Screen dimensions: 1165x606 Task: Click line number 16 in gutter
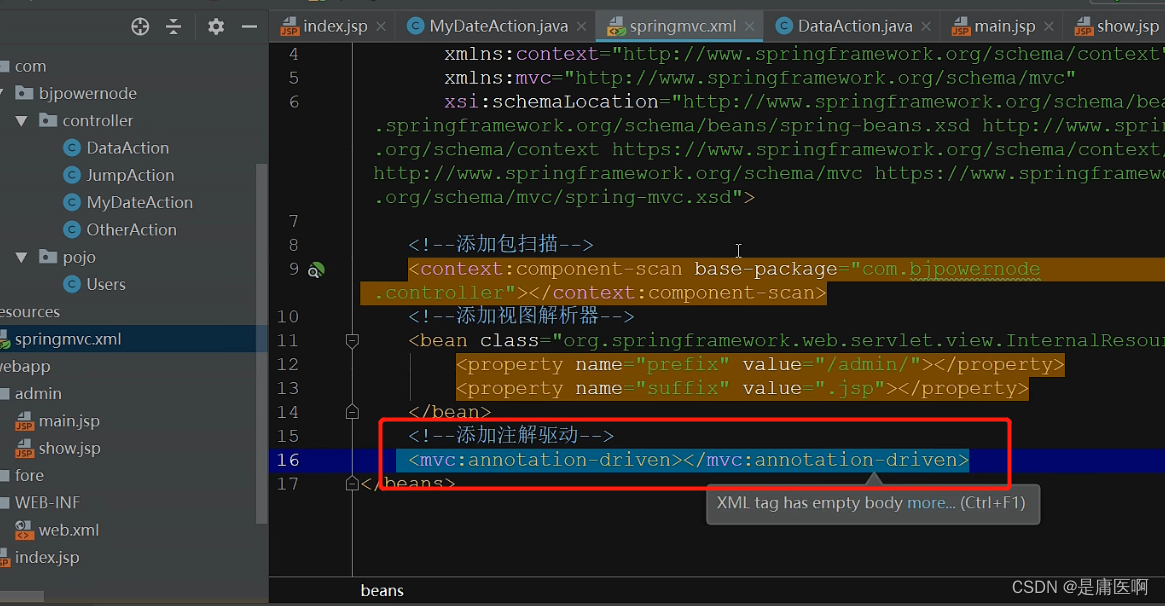click(288, 460)
